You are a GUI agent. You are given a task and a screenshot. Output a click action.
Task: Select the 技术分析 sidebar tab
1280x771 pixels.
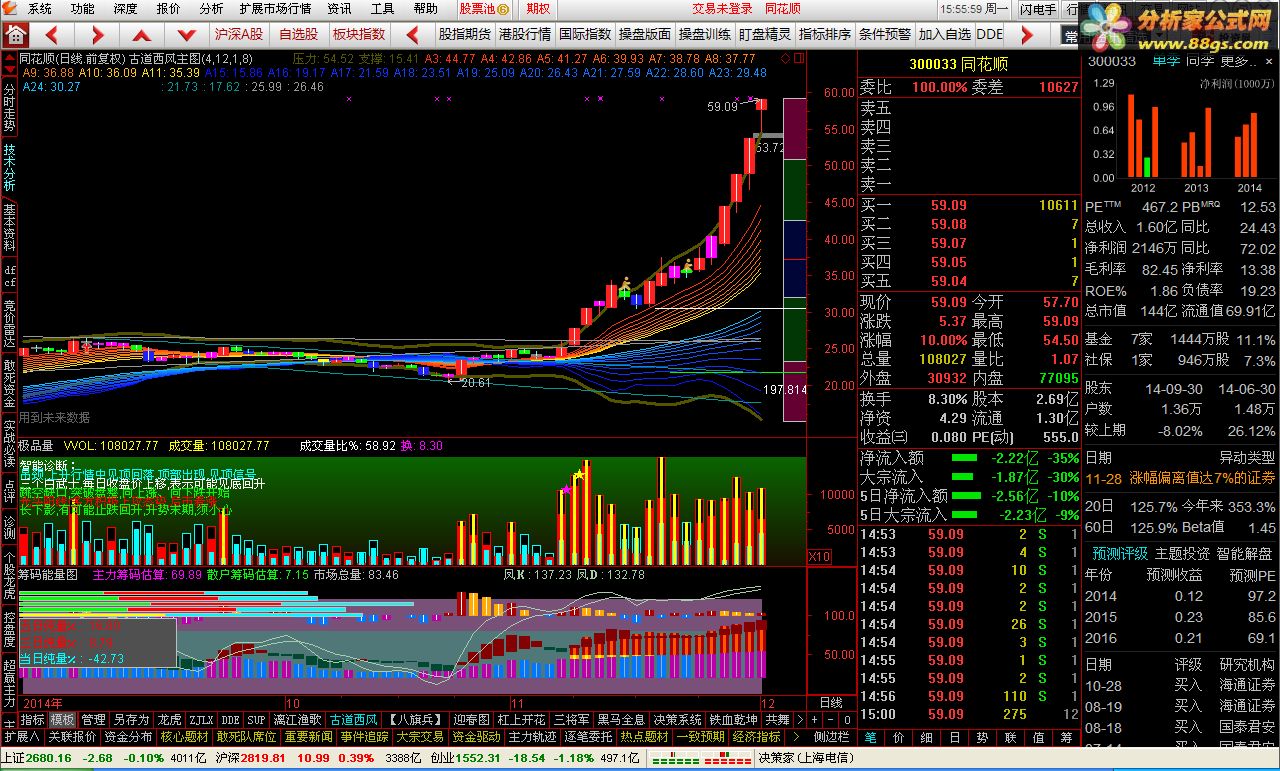9,168
